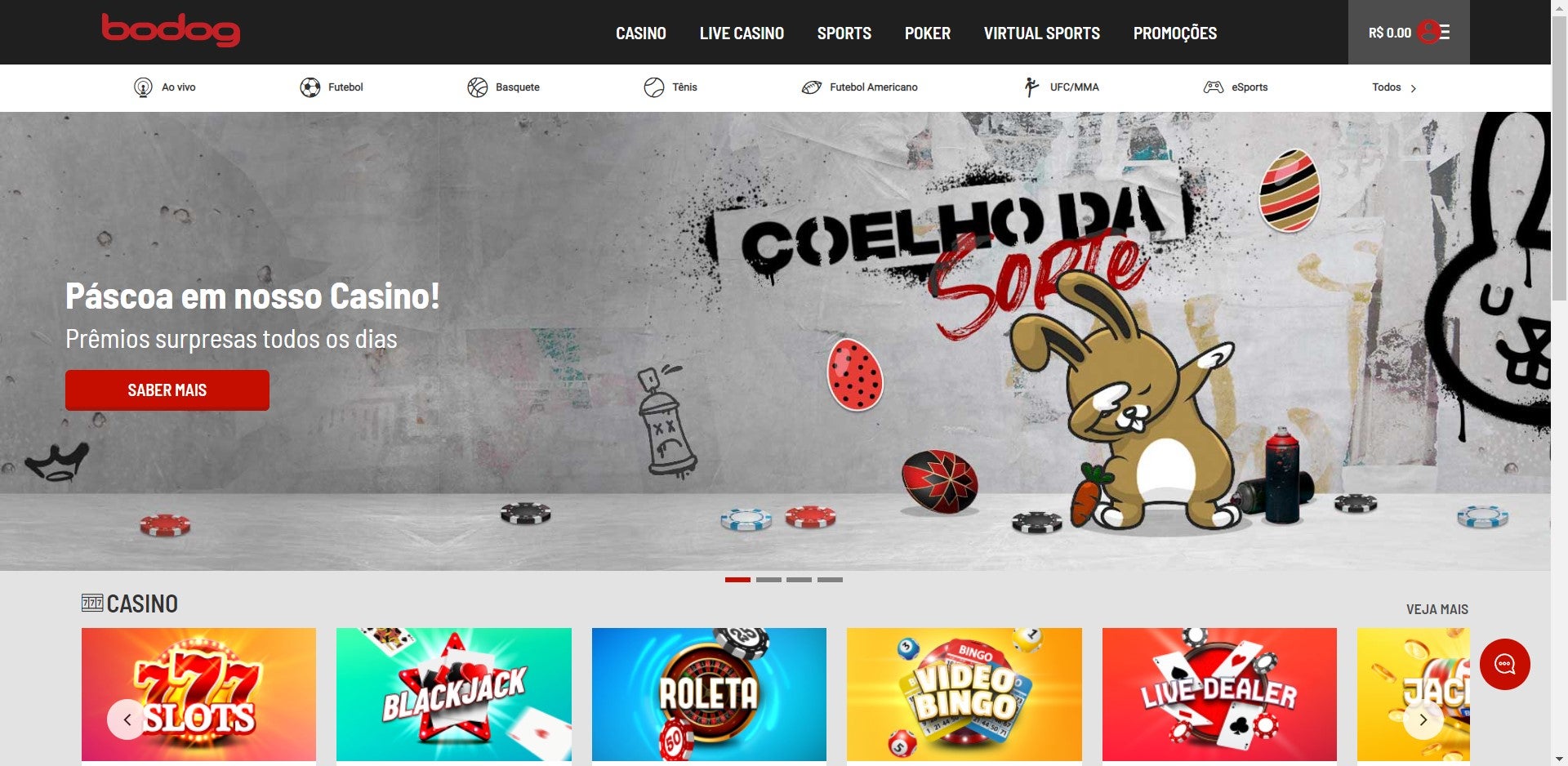Choose the Basquete basketball icon

click(x=478, y=87)
